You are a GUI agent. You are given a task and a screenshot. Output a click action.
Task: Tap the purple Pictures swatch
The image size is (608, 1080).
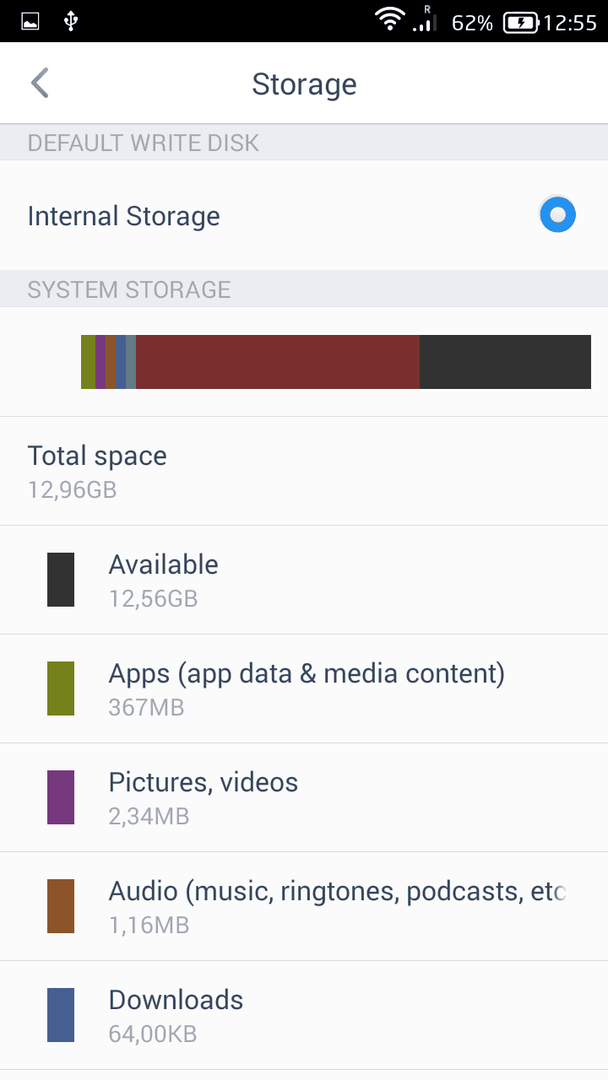[x=61, y=798]
